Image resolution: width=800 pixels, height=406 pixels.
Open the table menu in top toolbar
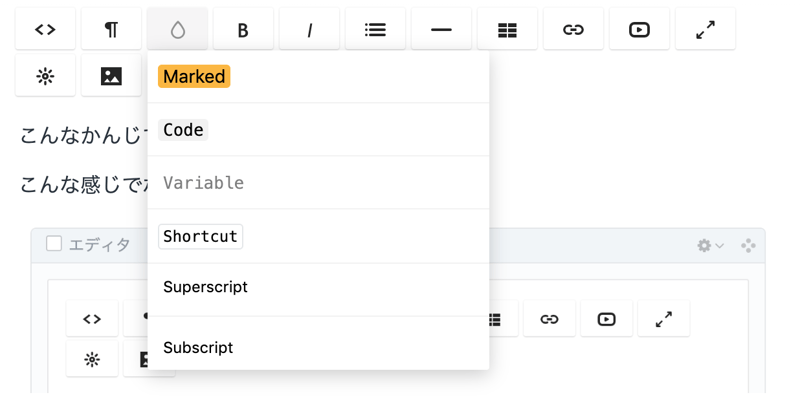click(x=507, y=30)
